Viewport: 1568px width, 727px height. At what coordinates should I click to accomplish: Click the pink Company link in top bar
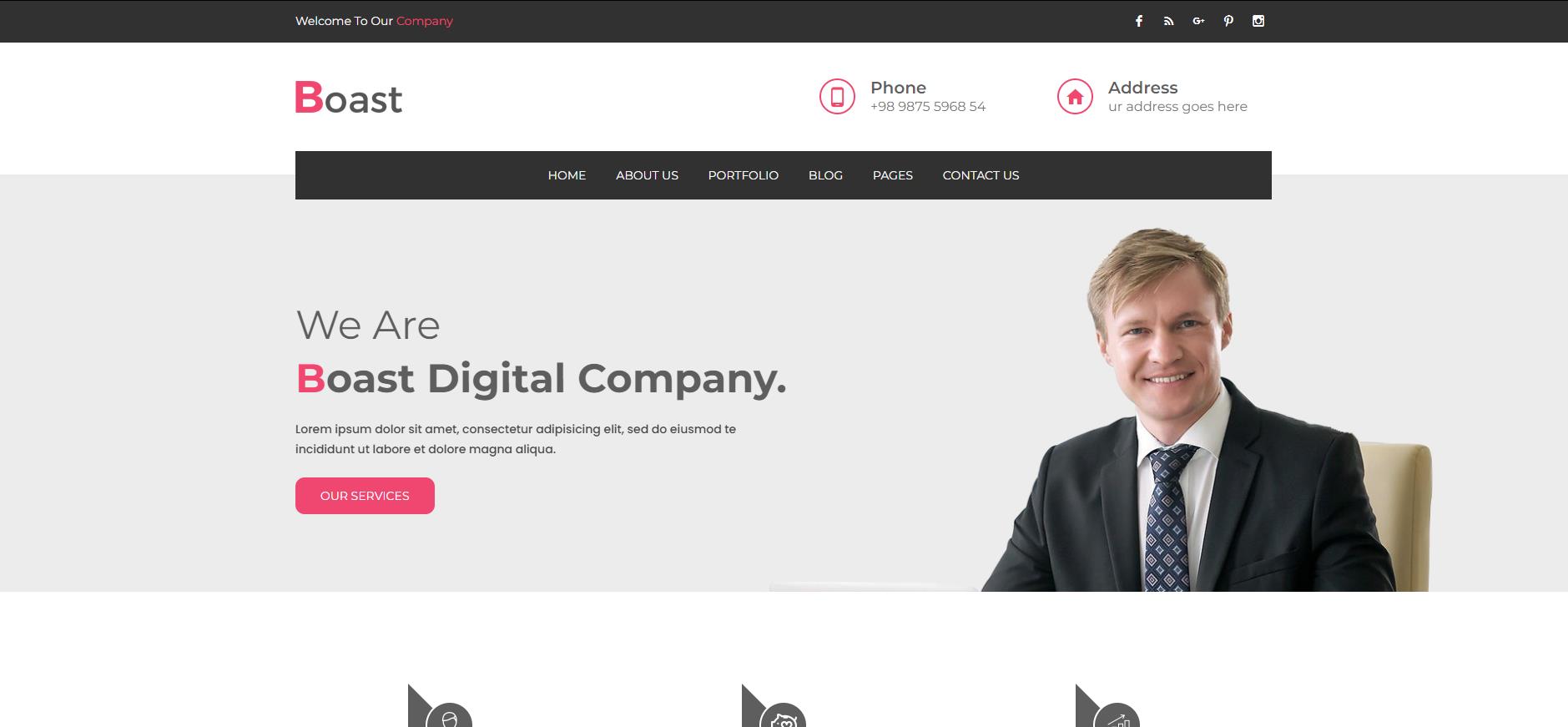coord(424,21)
